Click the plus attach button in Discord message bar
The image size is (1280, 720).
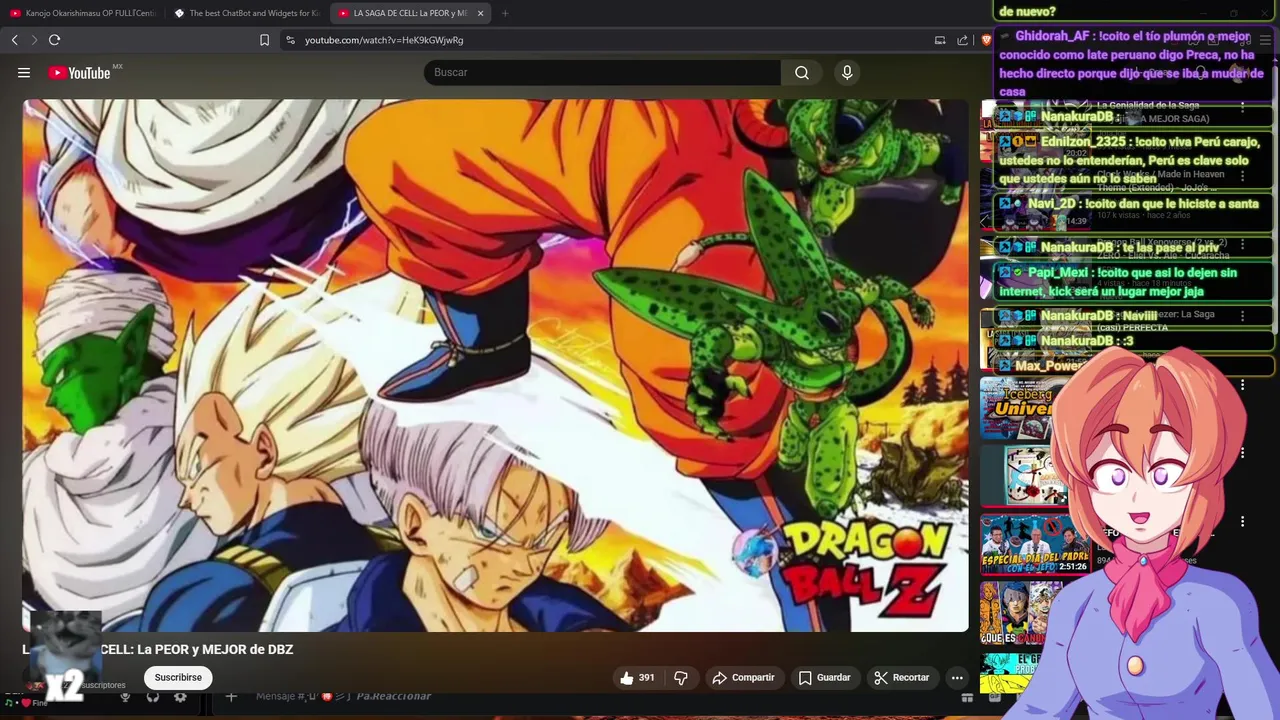(231, 697)
